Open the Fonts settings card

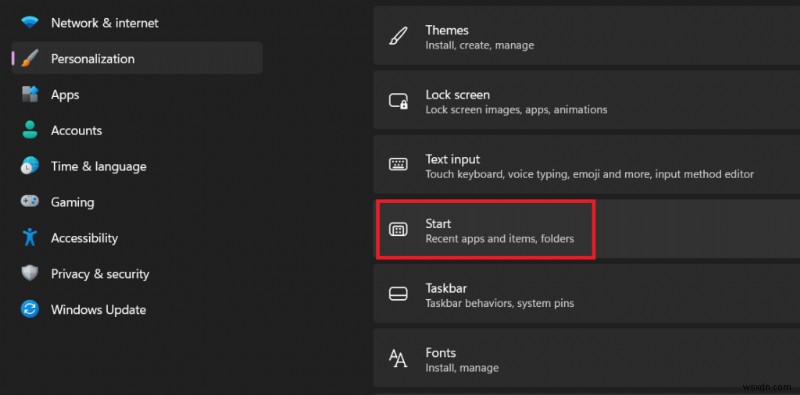pyautogui.click(x=587, y=358)
